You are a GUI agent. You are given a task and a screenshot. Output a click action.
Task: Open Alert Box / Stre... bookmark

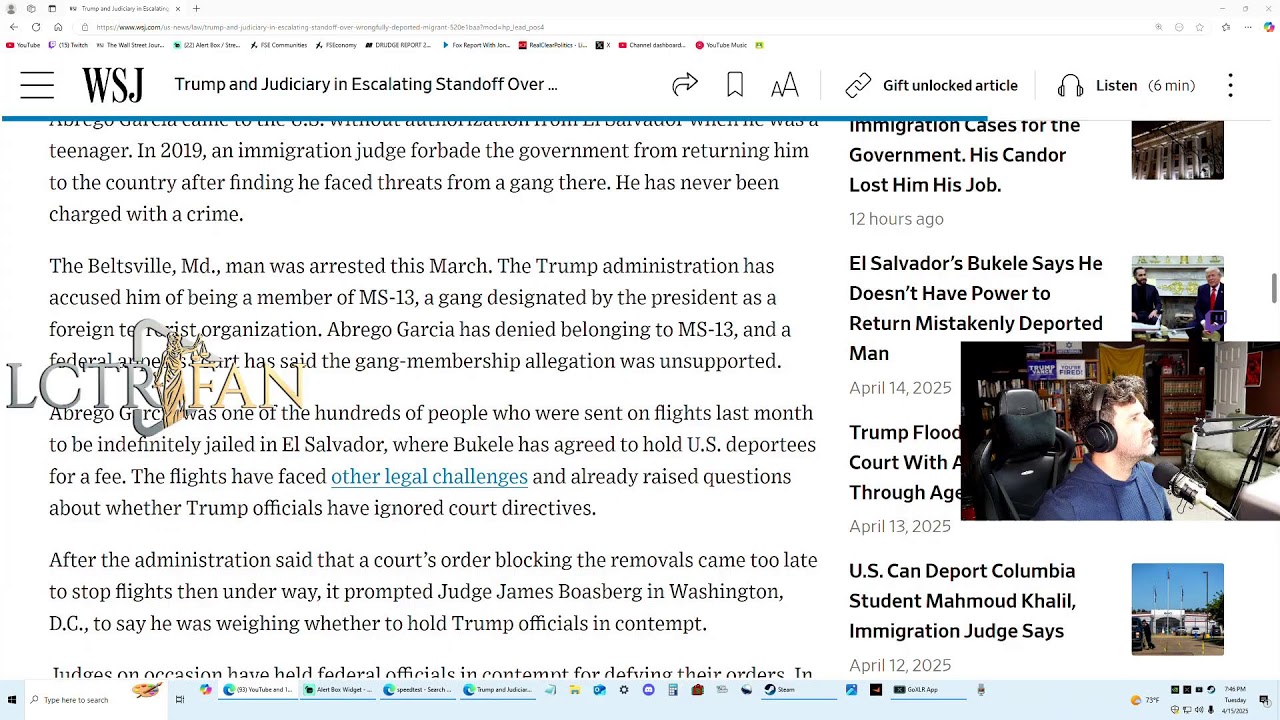207,45
